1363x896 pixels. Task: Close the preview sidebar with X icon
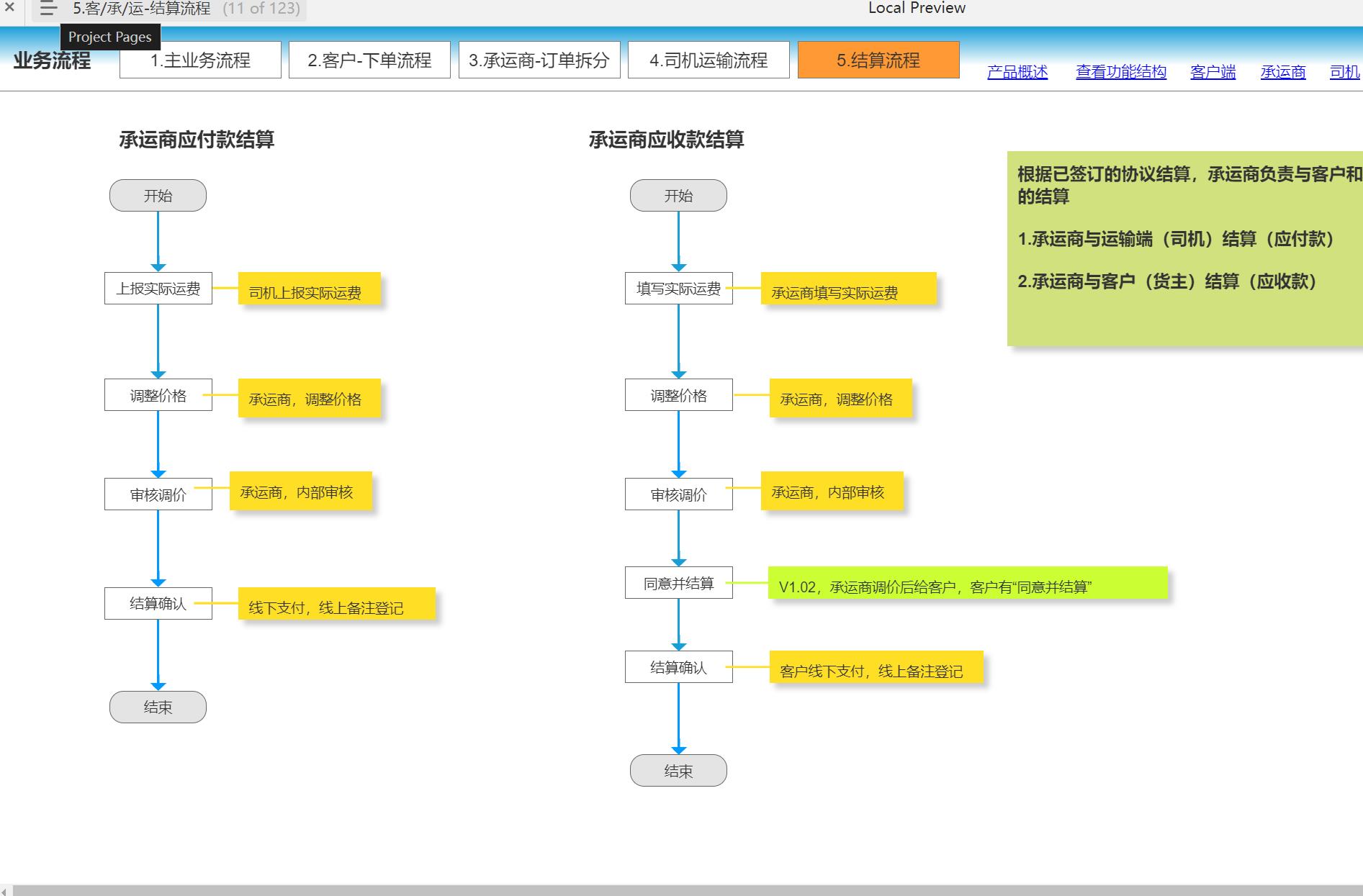[x=9, y=8]
